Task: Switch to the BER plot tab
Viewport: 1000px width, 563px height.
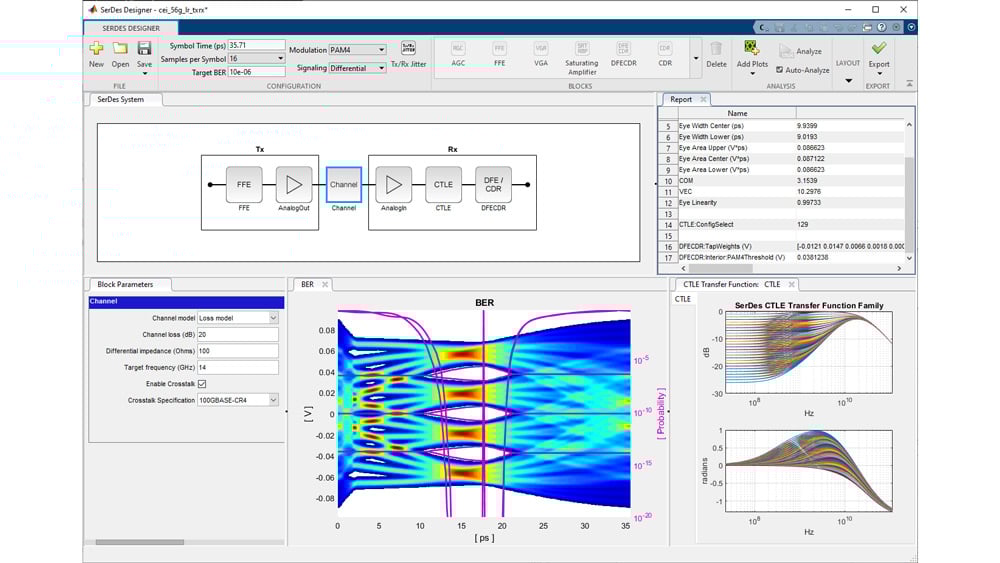Action: tap(307, 284)
